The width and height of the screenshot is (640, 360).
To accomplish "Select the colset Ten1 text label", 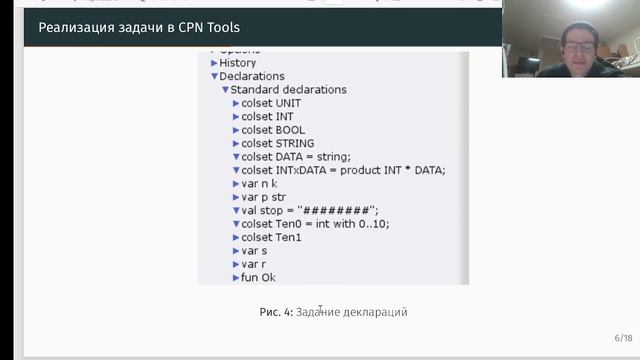I will coord(271,238).
